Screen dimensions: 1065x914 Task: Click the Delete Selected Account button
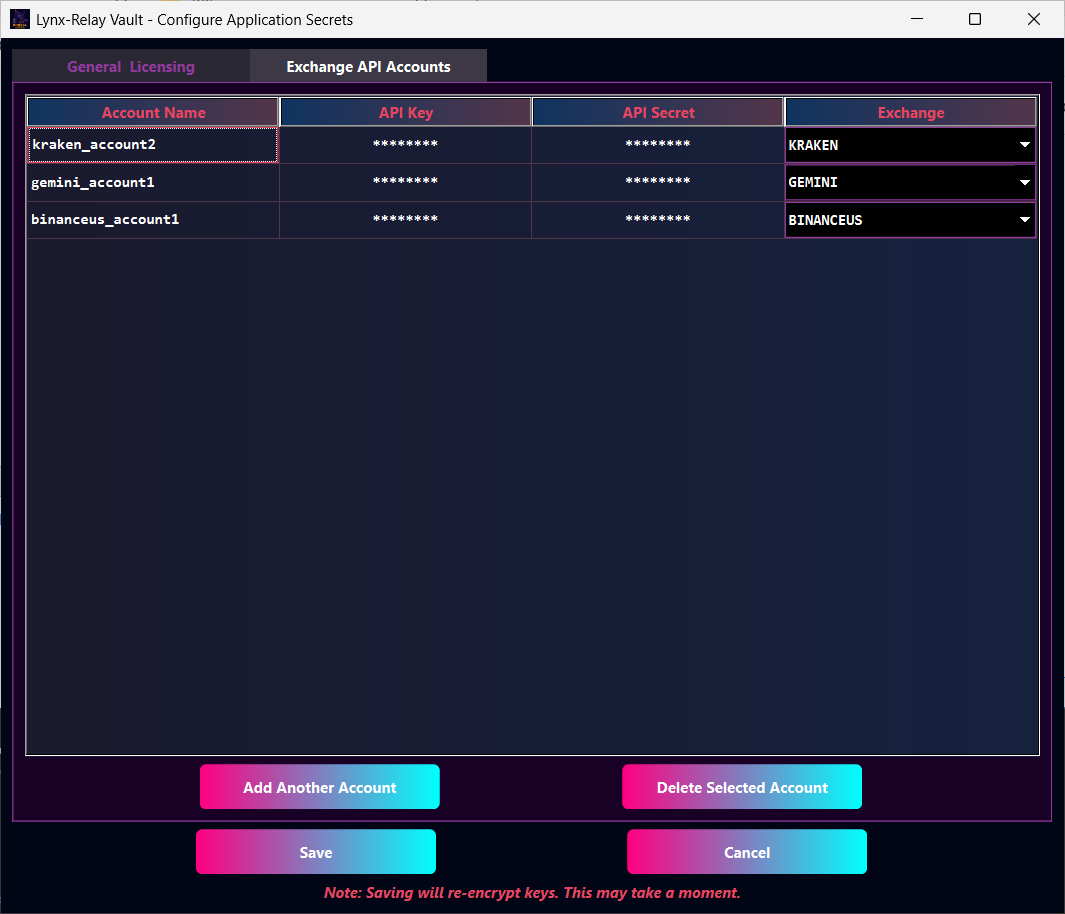(x=742, y=787)
